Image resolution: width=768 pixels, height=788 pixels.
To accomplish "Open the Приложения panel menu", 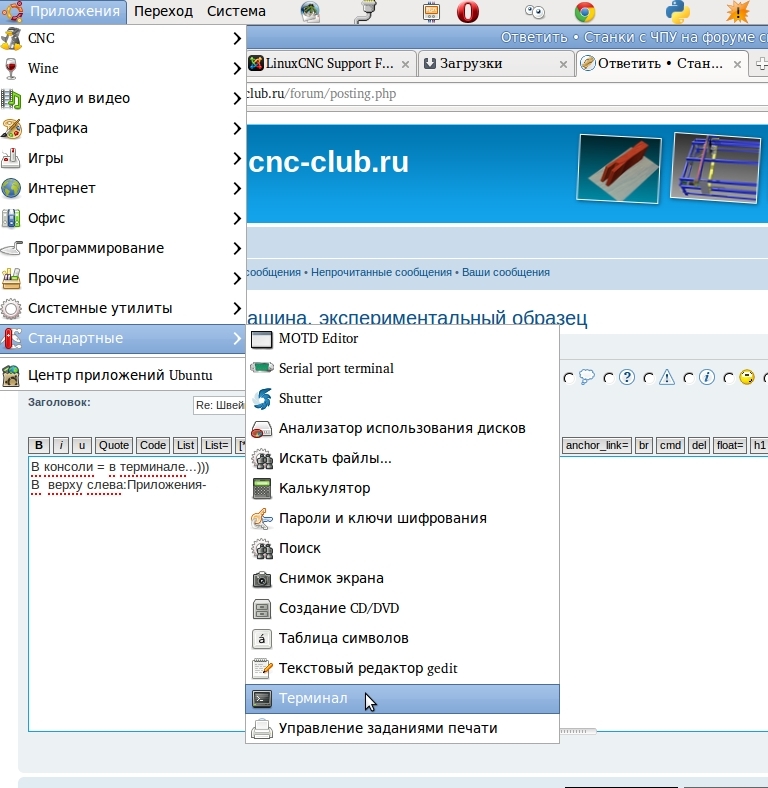I will click(63, 12).
